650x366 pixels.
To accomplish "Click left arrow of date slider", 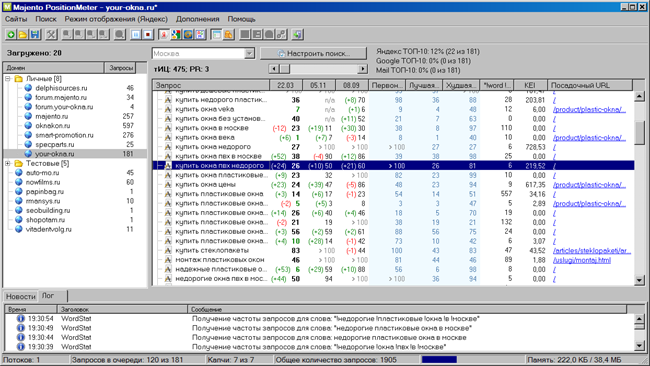I will coord(274,69).
